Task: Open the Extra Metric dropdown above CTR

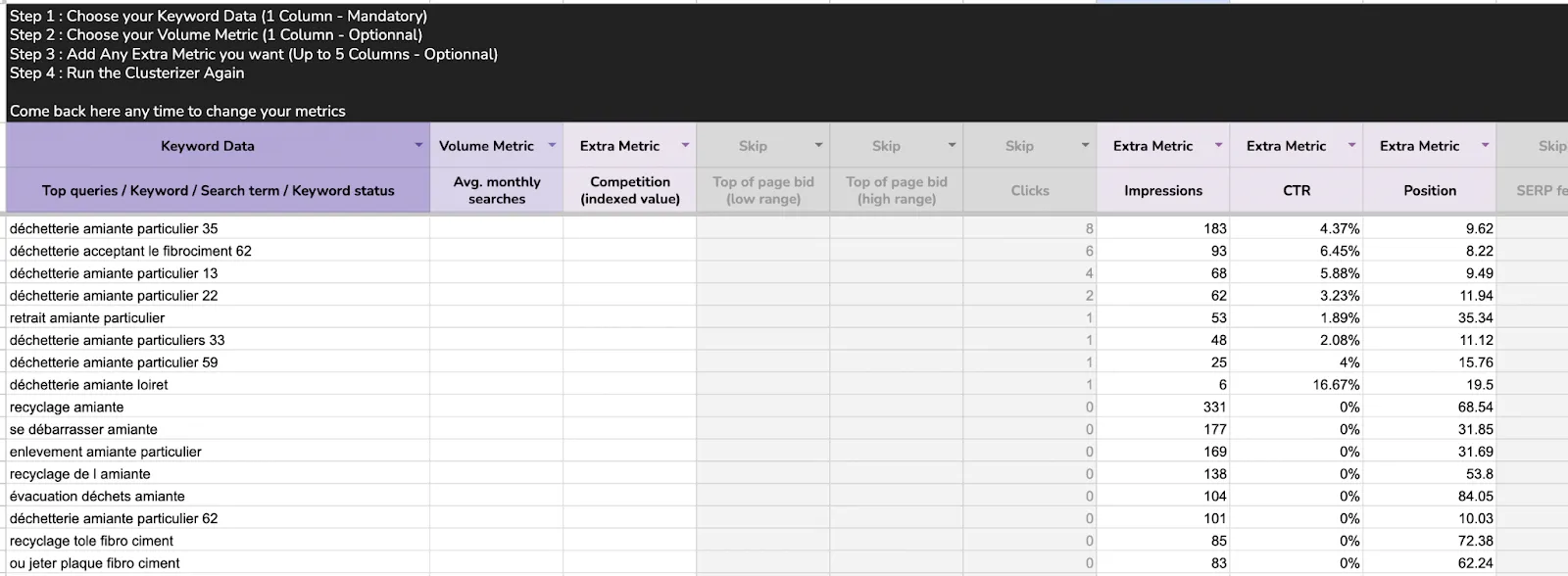Action: tap(1351, 145)
